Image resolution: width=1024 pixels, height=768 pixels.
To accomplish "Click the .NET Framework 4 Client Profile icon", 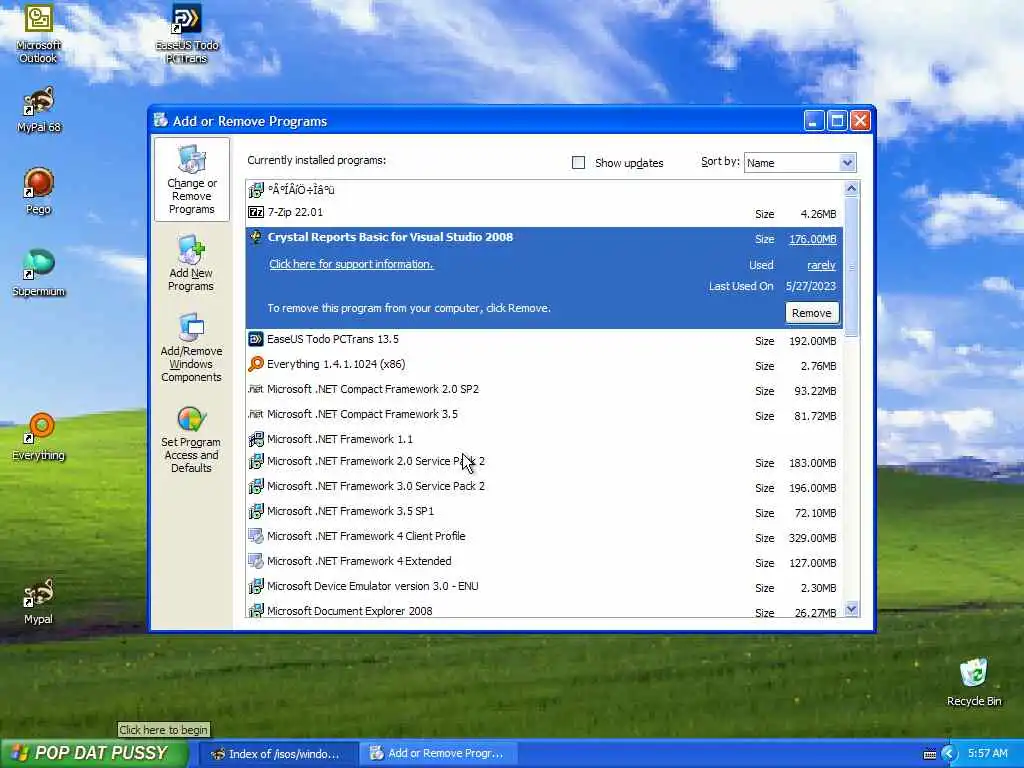I will coord(256,536).
